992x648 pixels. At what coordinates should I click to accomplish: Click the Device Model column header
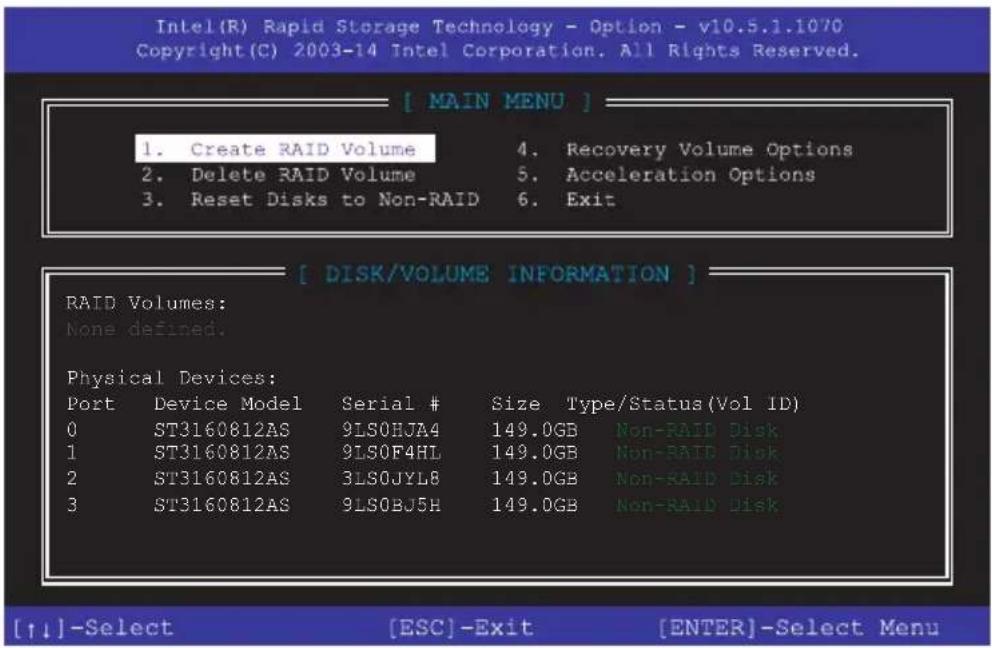click(228, 404)
